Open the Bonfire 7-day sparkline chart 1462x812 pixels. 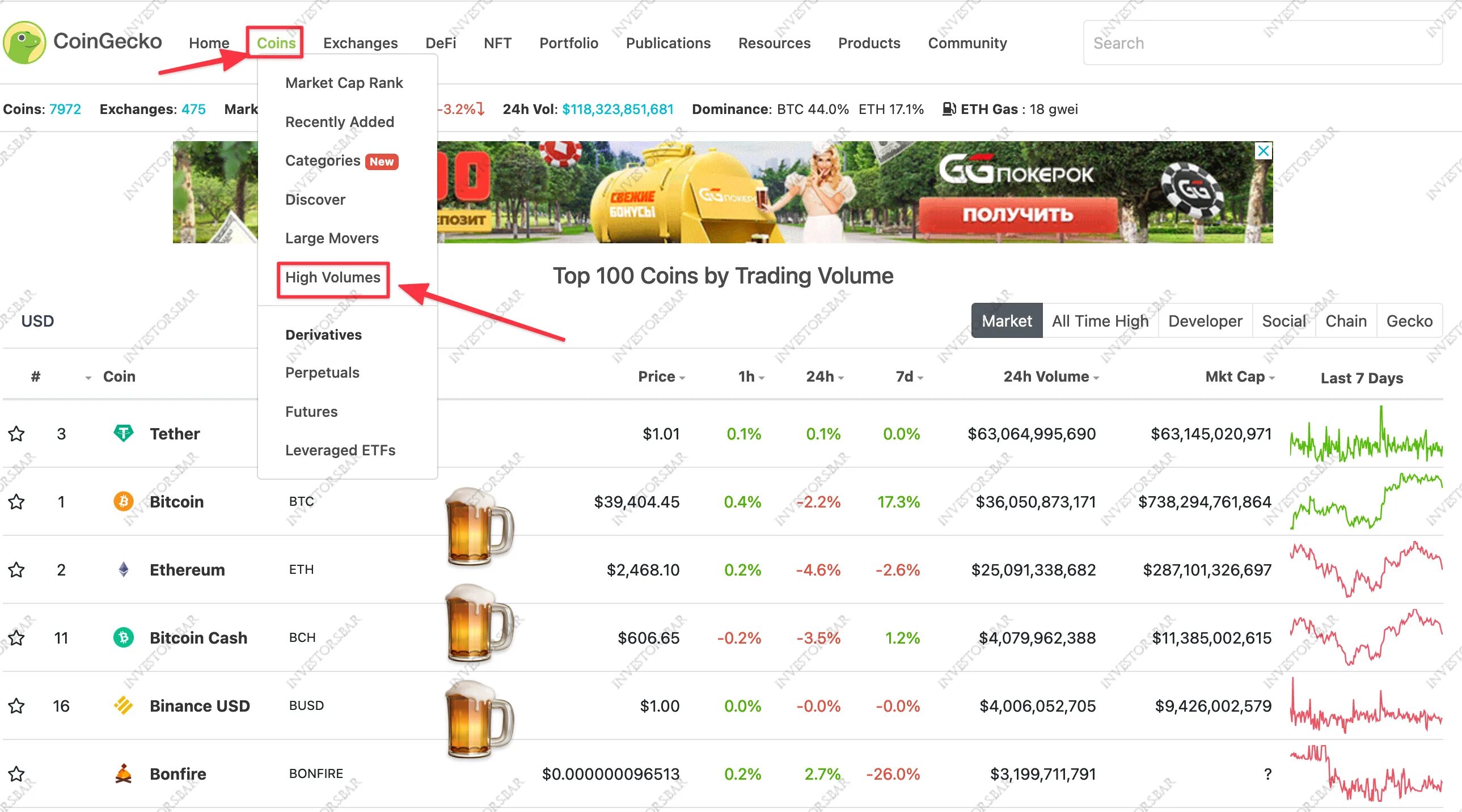(1366, 774)
